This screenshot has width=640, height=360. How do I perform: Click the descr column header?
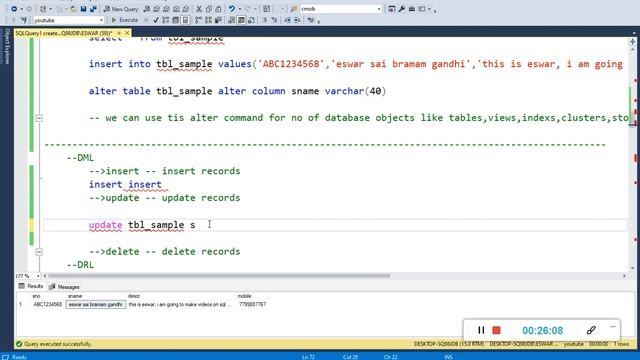(x=134, y=296)
